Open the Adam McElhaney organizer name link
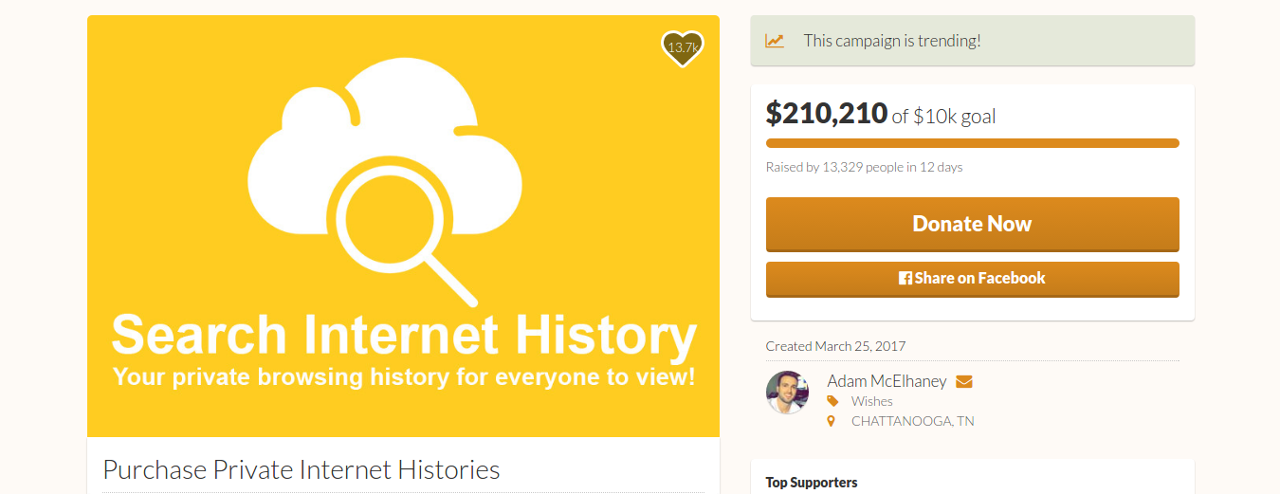 pyautogui.click(x=888, y=381)
